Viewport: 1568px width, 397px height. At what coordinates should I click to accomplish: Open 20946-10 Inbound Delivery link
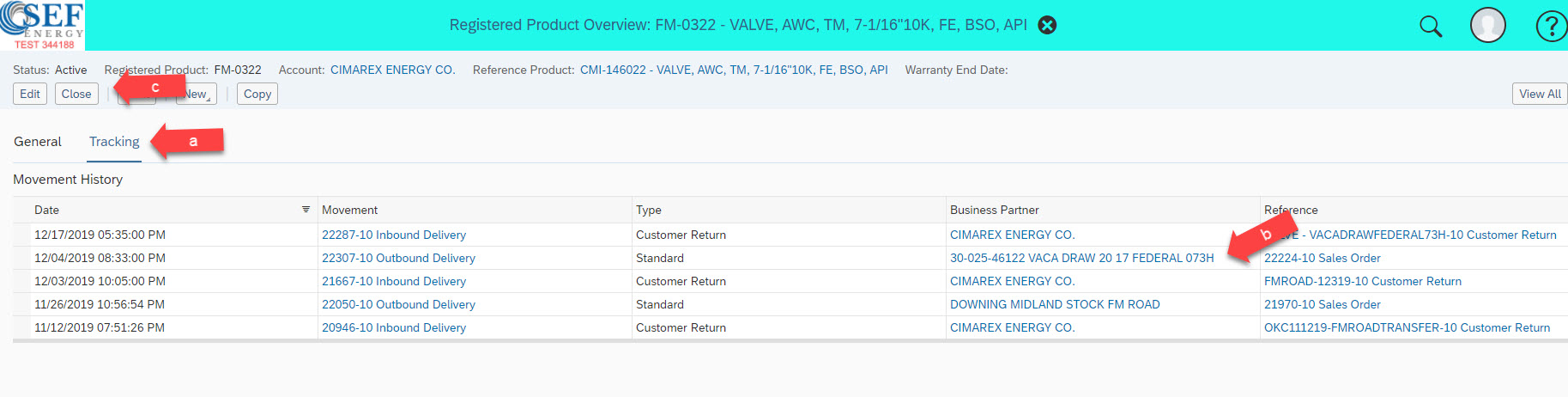(x=394, y=327)
